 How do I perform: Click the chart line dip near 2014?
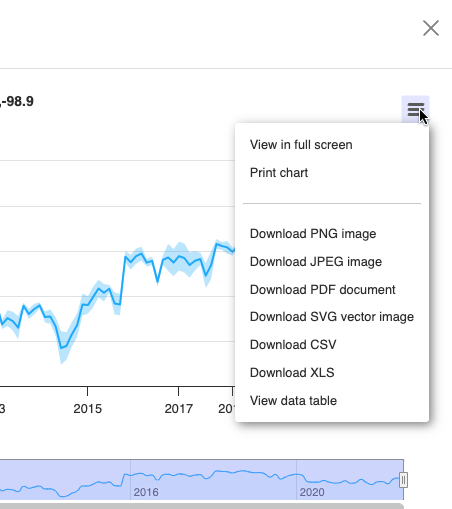pyautogui.click(x=62, y=348)
